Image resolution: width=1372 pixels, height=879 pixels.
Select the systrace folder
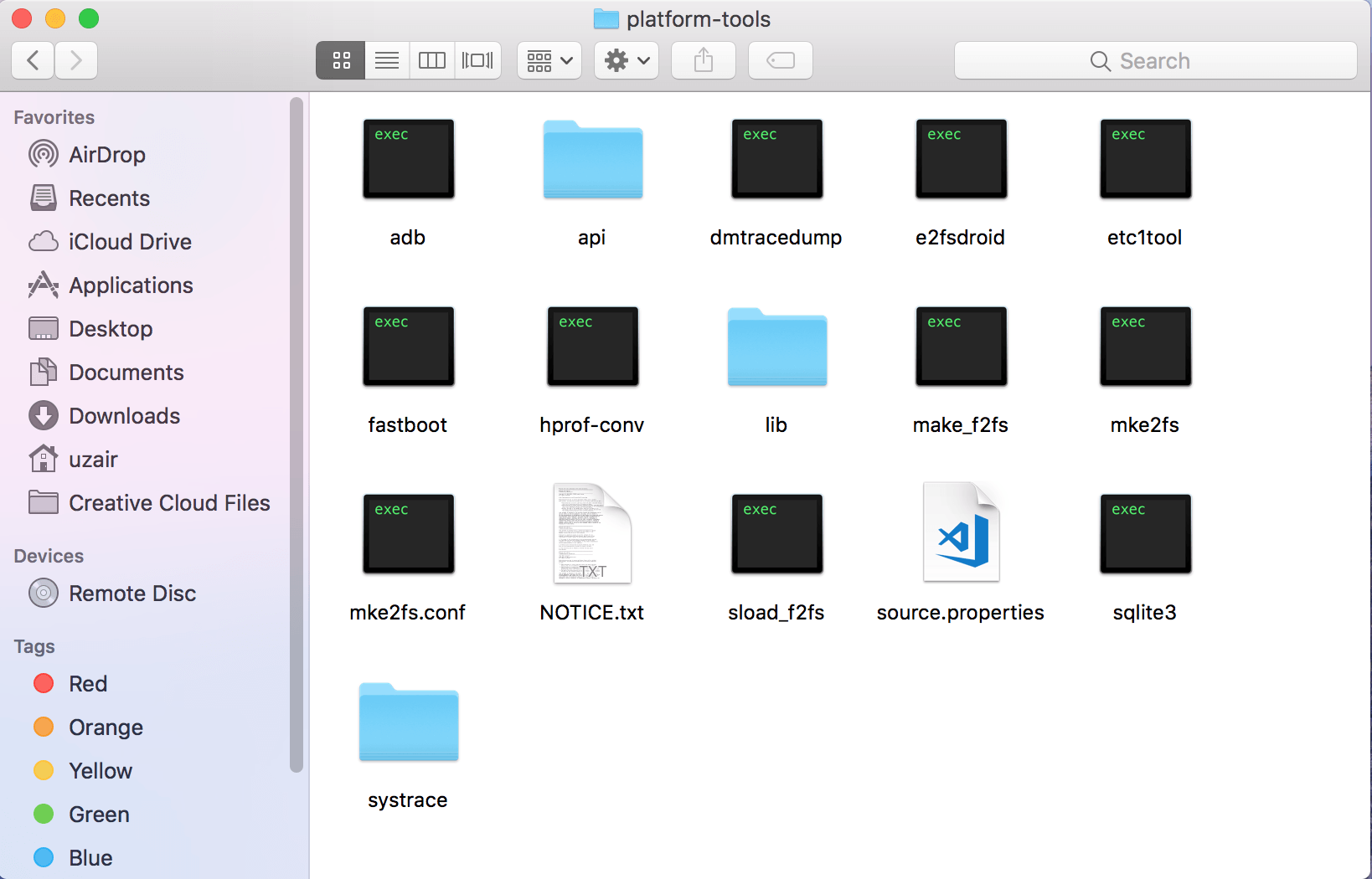click(x=408, y=722)
